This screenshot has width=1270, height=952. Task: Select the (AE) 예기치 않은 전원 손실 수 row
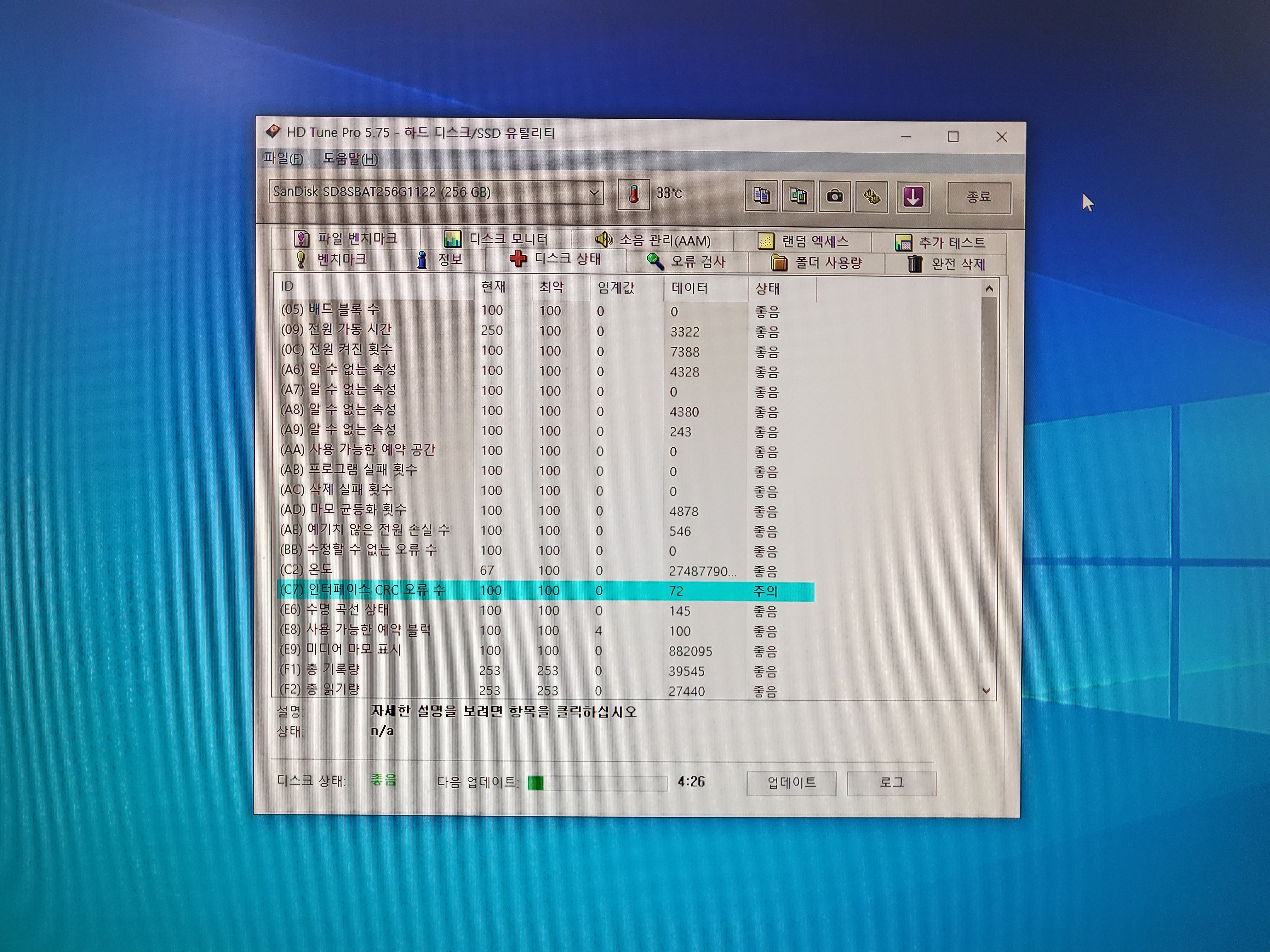click(x=546, y=530)
